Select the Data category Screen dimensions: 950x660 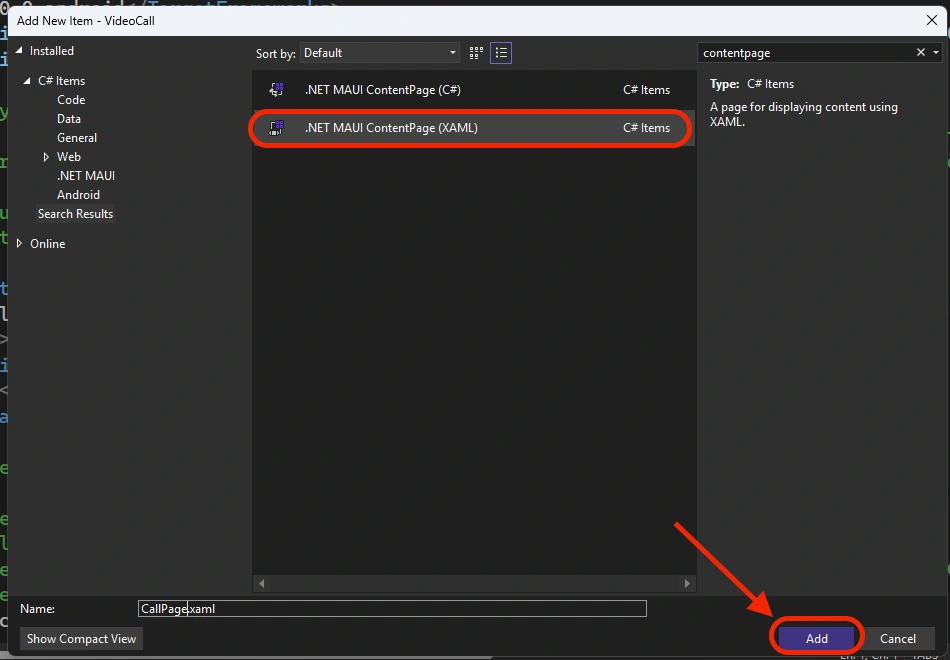click(68, 119)
